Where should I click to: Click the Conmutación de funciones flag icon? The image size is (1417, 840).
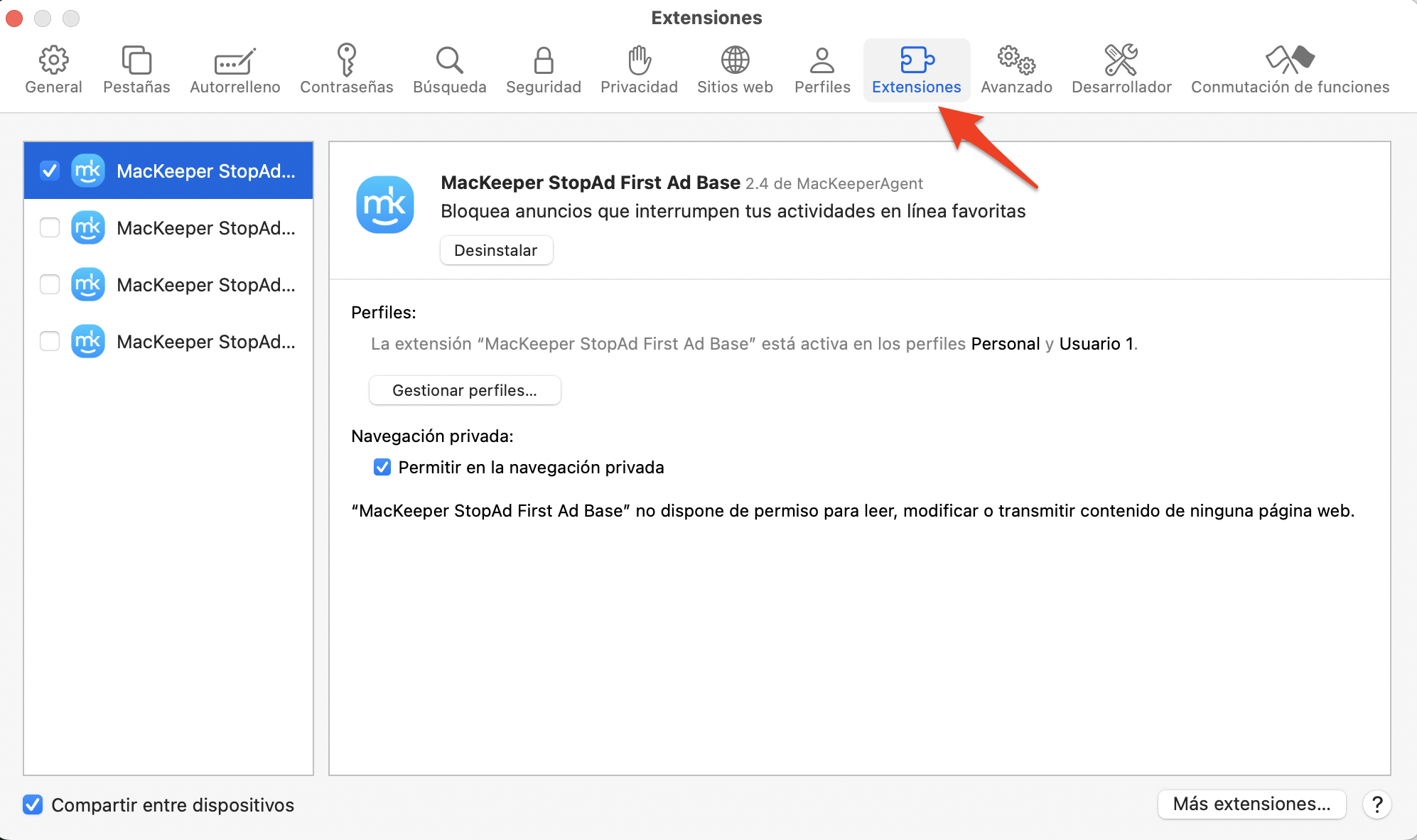tap(1291, 60)
